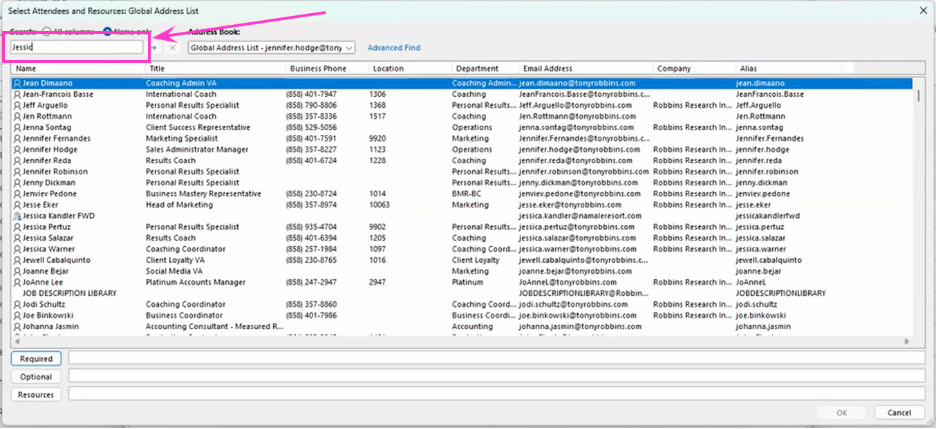The height and width of the screenshot is (429, 936).
Task: Select the All columns search option
Action: pyautogui.click(x=47, y=32)
